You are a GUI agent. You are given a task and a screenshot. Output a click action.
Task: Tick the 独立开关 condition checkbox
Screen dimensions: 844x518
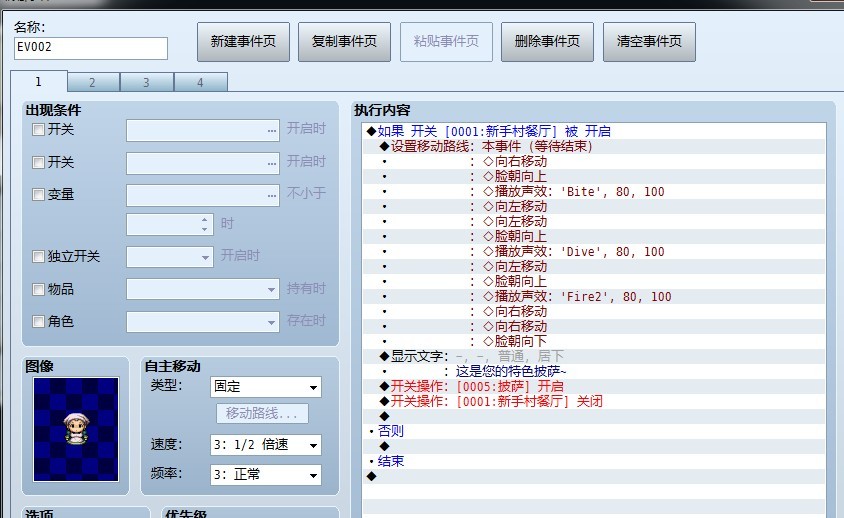pyautogui.click(x=38, y=256)
